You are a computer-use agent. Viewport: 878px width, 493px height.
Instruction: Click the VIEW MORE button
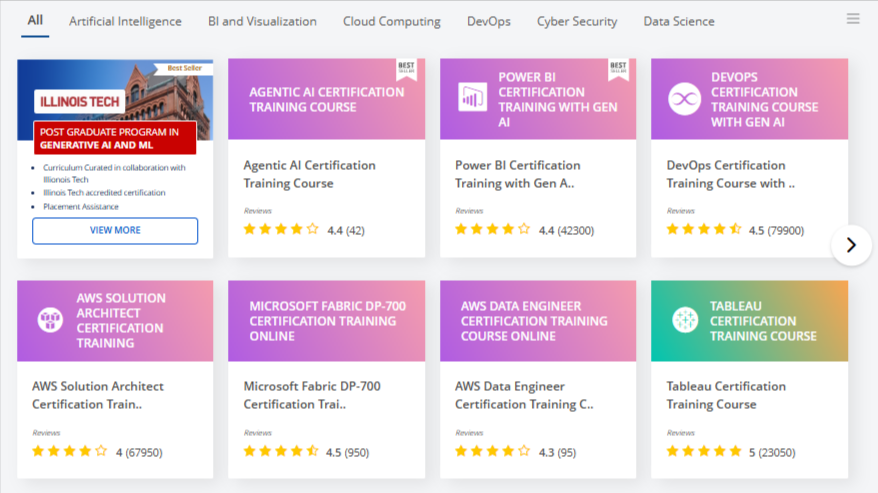[115, 231]
